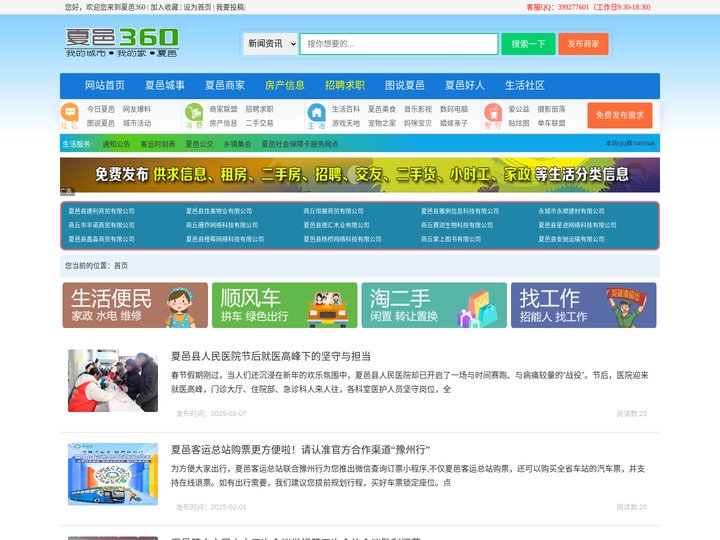Open the 淘二手 second-hand banner
The height and width of the screenshot is (540, 720).
pyautogui.click(x=434, y=305)
